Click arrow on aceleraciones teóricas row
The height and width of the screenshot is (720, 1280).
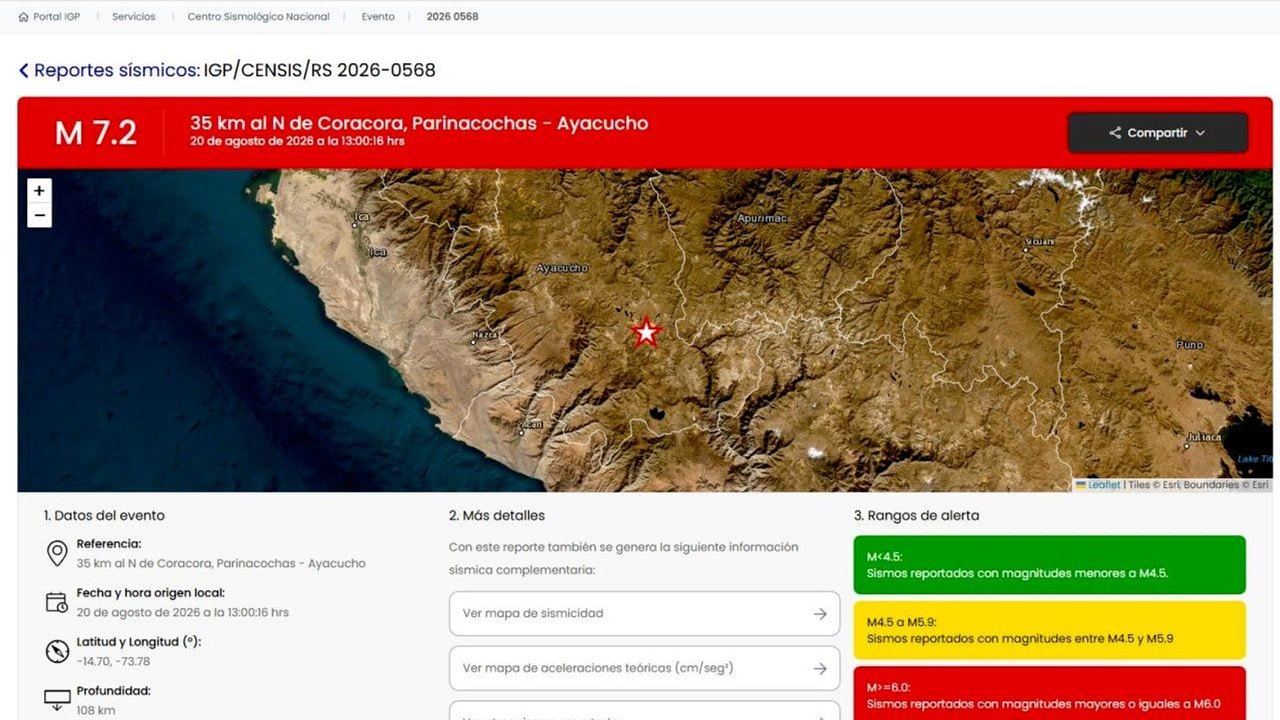(x=820, y=668)
